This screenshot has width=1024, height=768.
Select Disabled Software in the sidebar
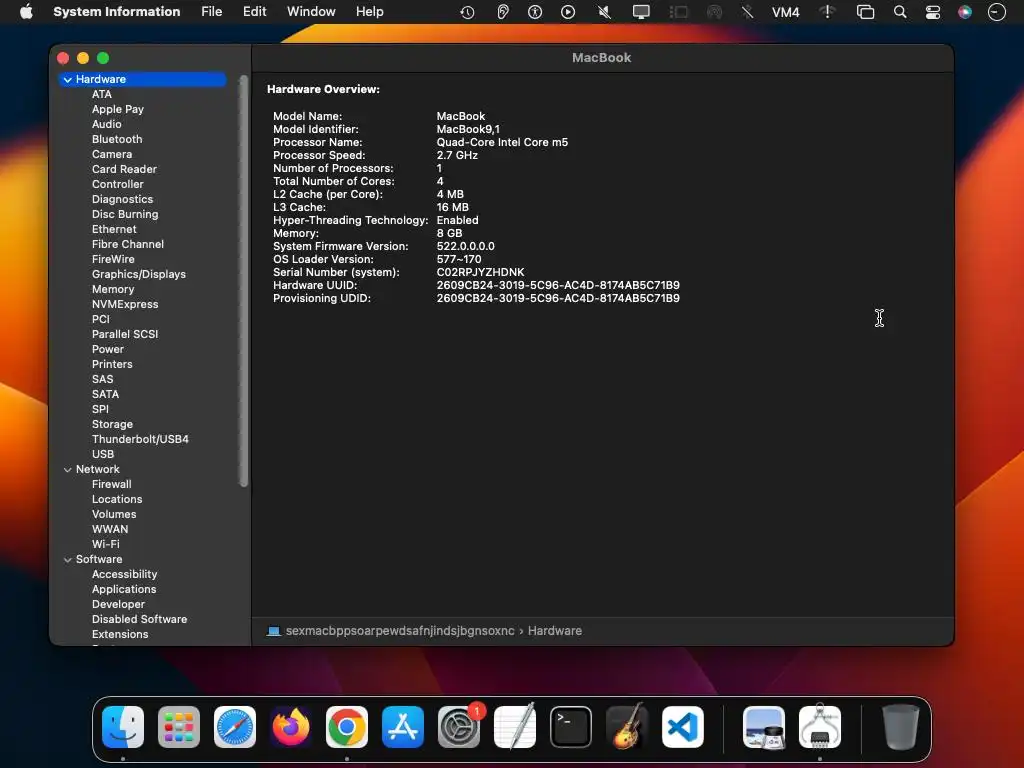coord(139,619)
